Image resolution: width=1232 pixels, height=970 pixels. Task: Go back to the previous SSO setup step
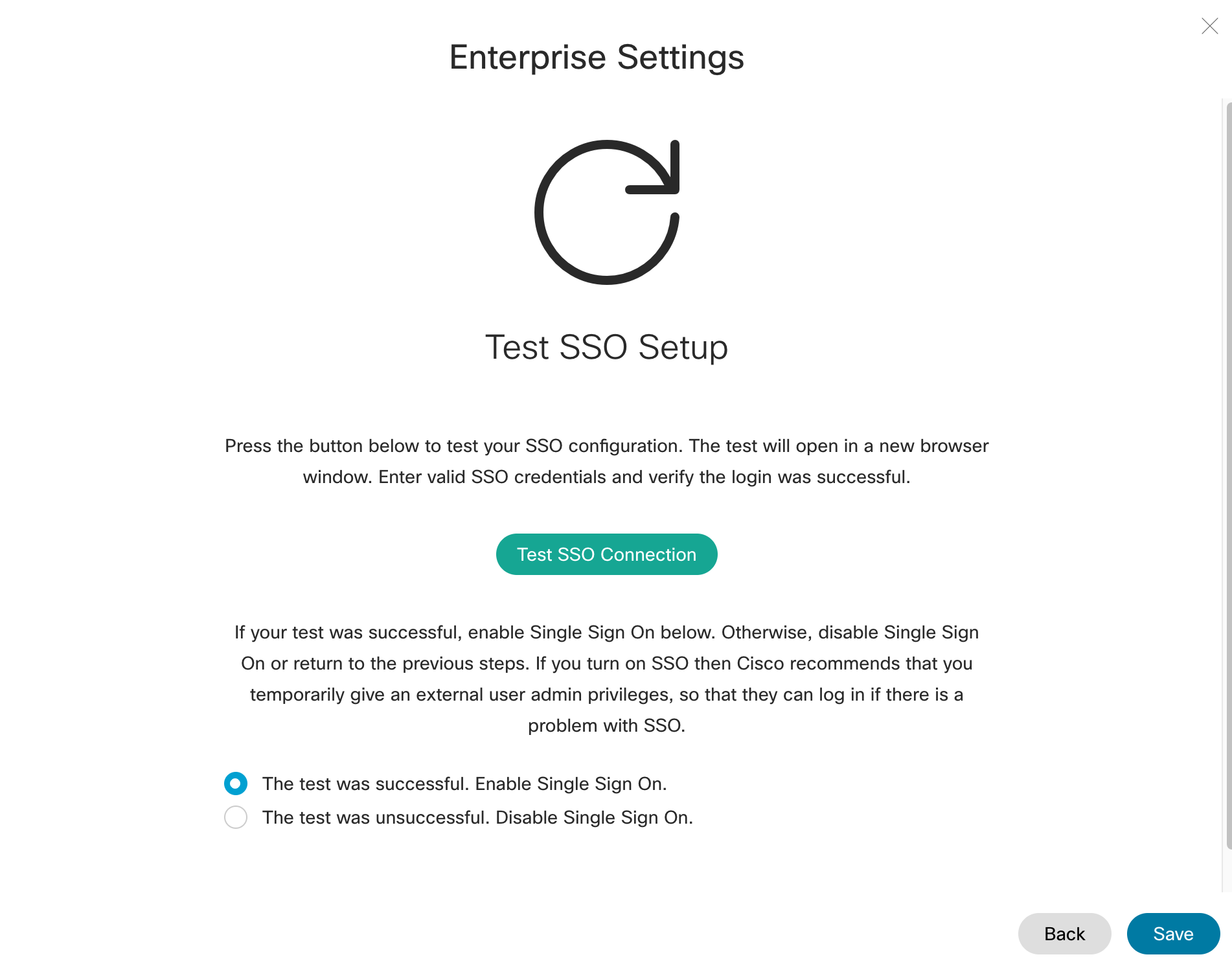pos(1064,934)
